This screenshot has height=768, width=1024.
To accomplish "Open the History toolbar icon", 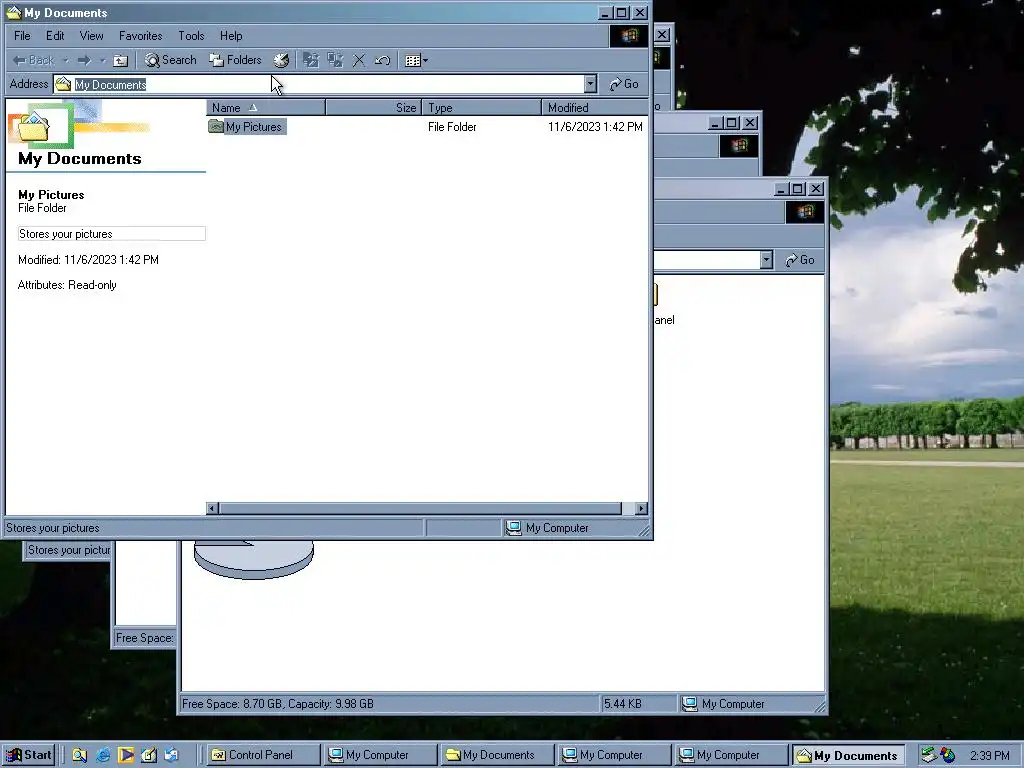I will click(x=281, y=60).
